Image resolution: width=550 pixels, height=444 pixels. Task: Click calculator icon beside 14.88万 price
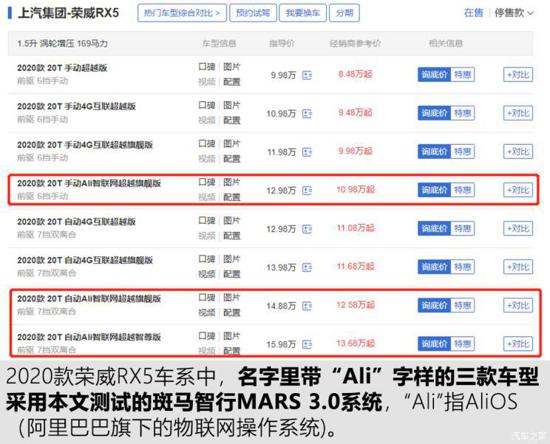[307, 306]
